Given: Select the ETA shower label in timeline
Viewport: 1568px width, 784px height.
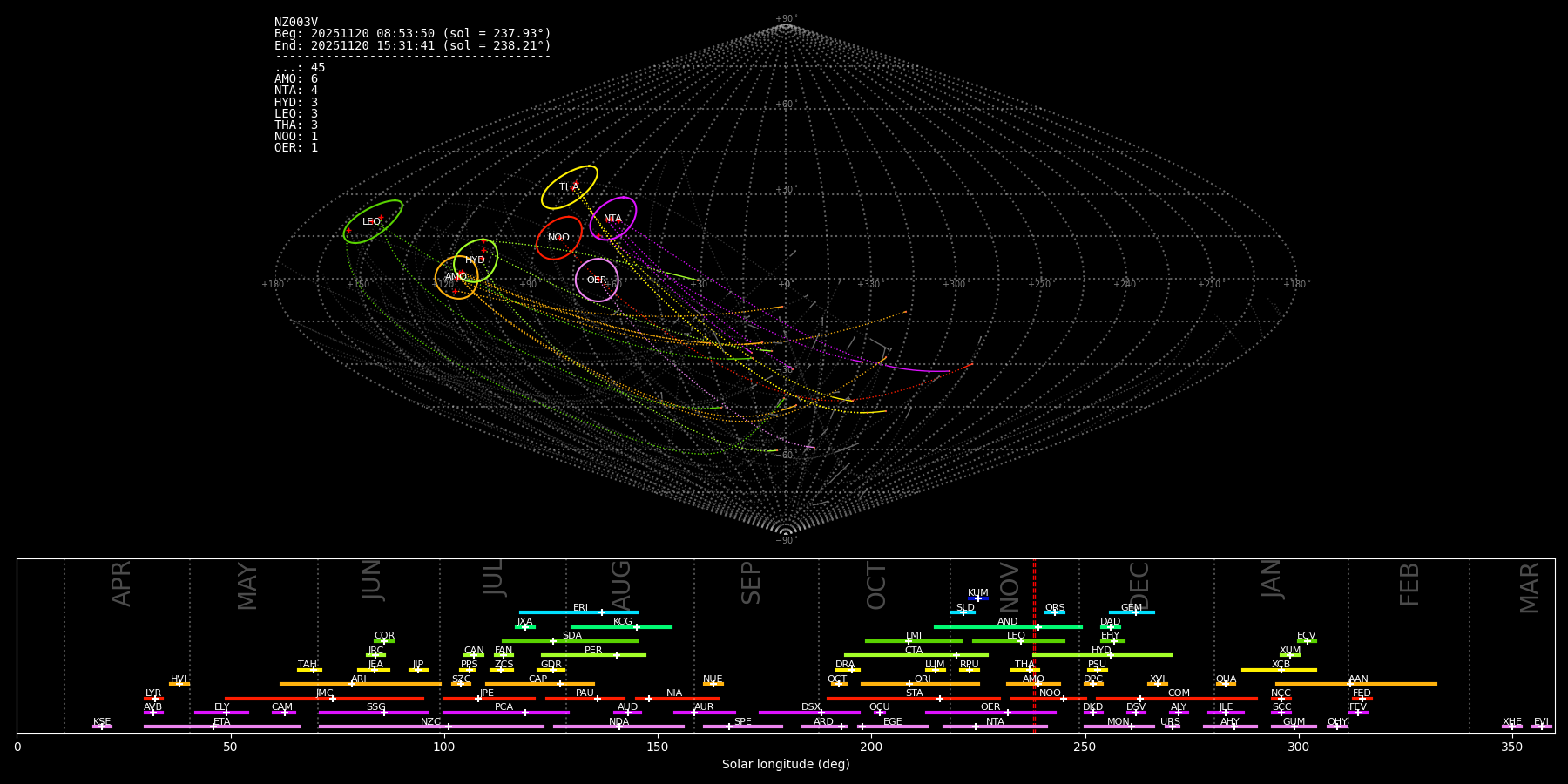Looking at the screenshot, I should point(222,722).
